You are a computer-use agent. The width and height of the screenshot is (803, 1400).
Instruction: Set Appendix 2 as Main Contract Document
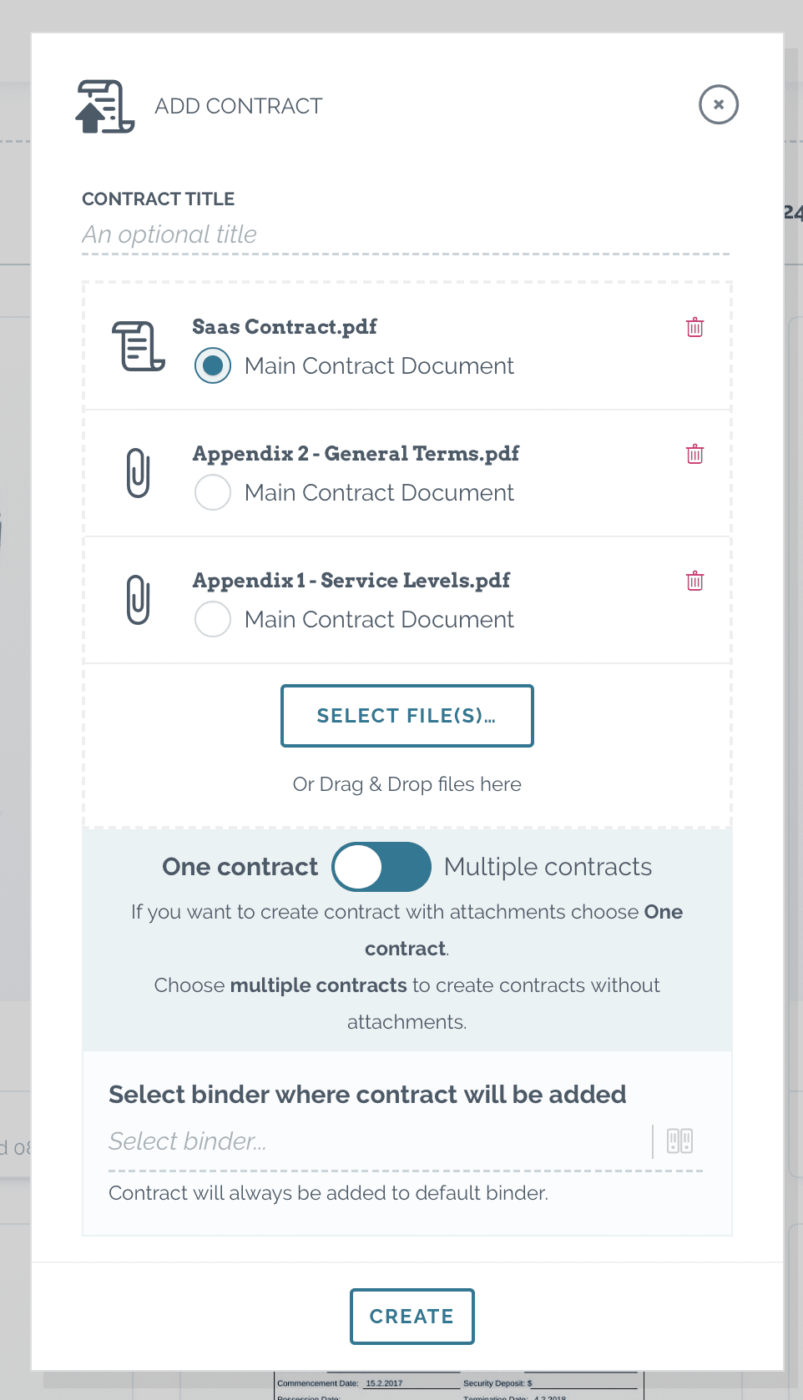[212, 493]
